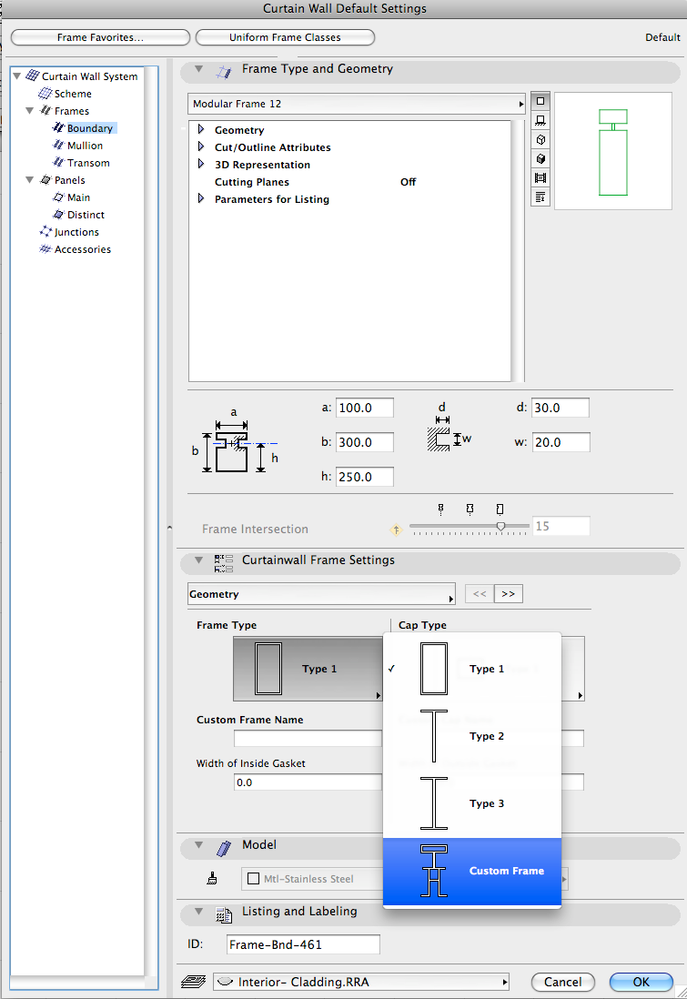687x999 pixels.
Task: Click the medium frame intersection pin icon
Action: (x=470, y=508)
